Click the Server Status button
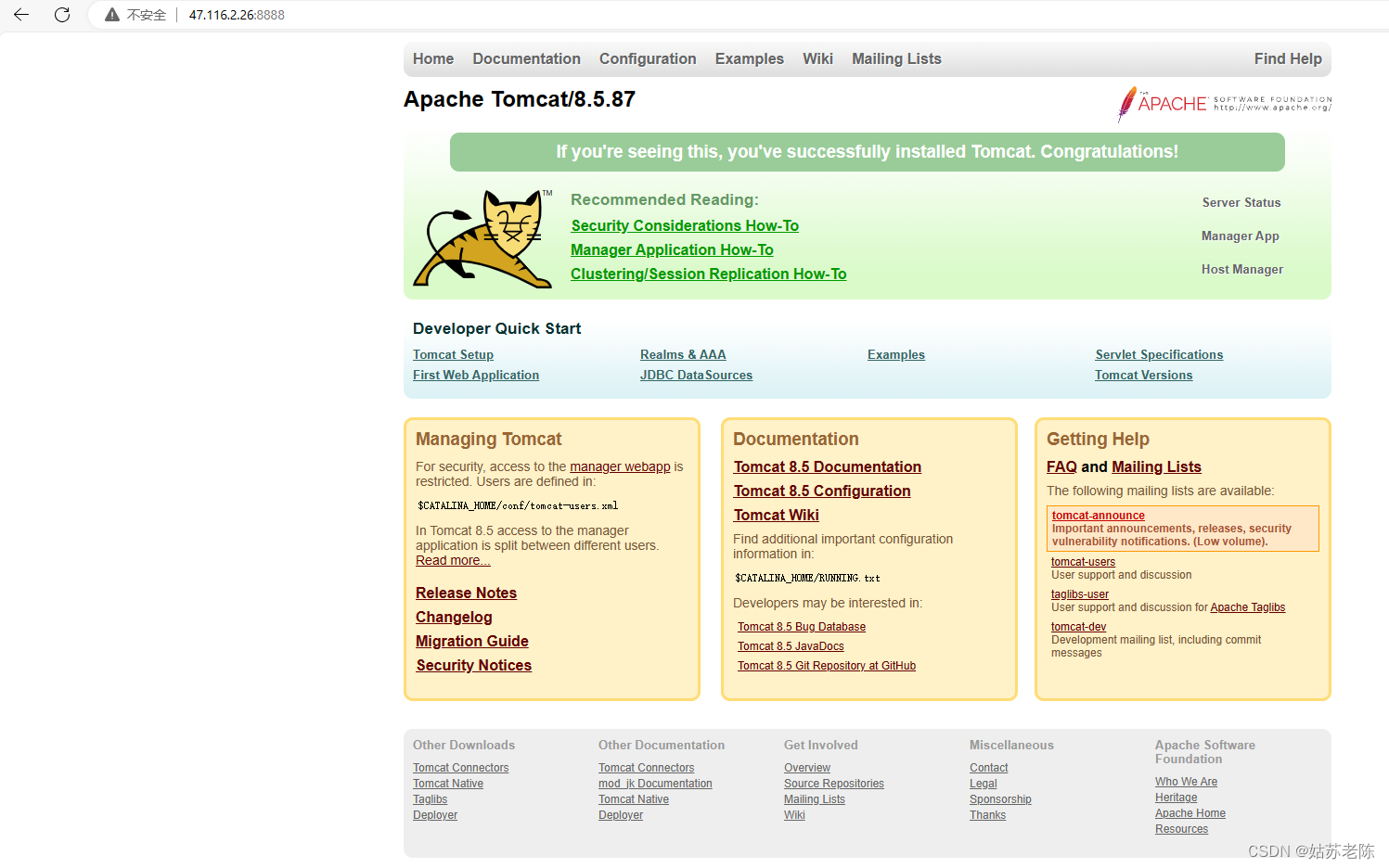Image resolution: width=1389 pixels, height=868 pixels. 1241,202
